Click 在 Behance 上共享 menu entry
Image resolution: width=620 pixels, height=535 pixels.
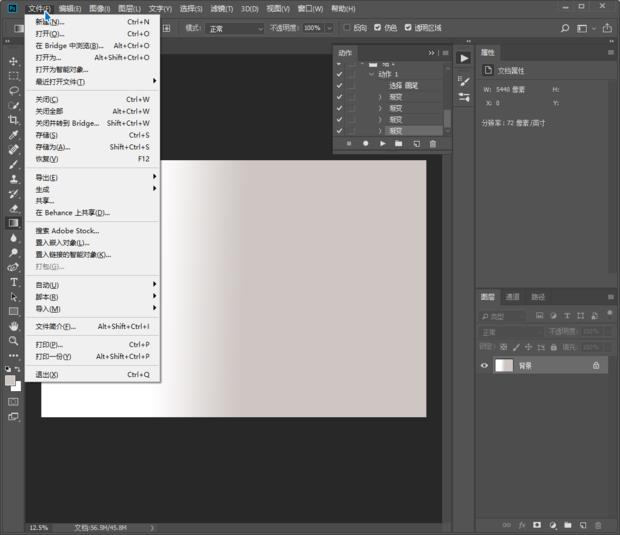point(72,212)
